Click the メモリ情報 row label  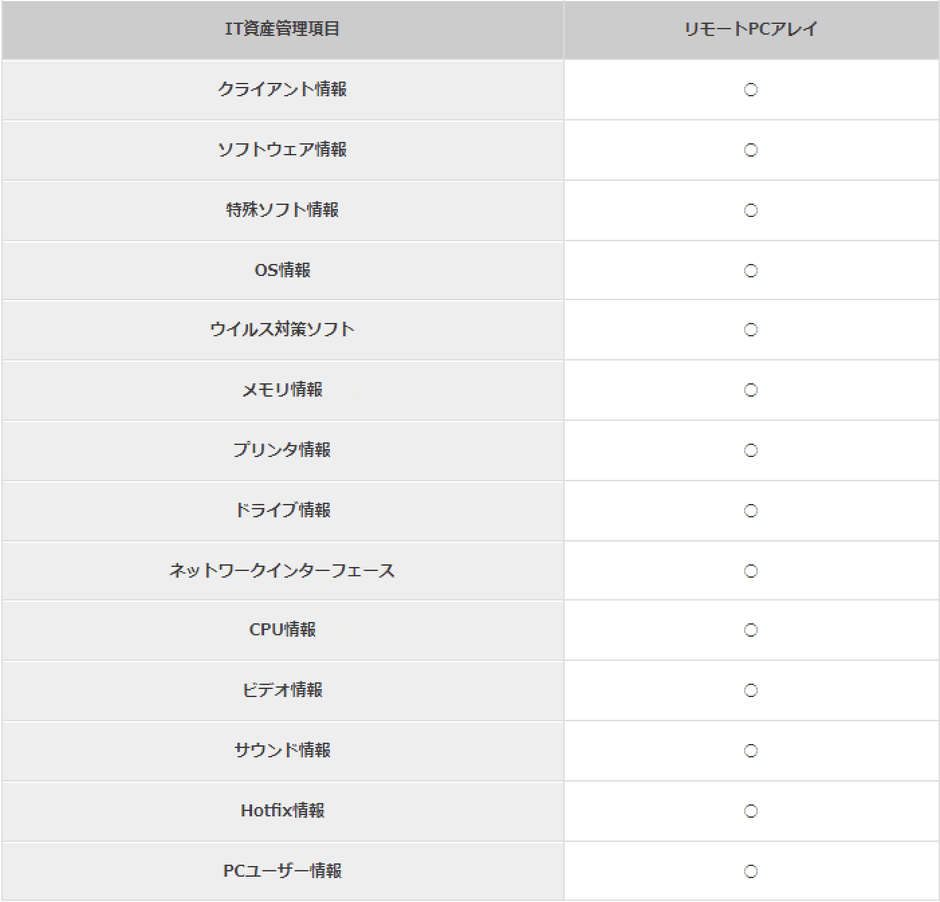[x=282, y=390]
